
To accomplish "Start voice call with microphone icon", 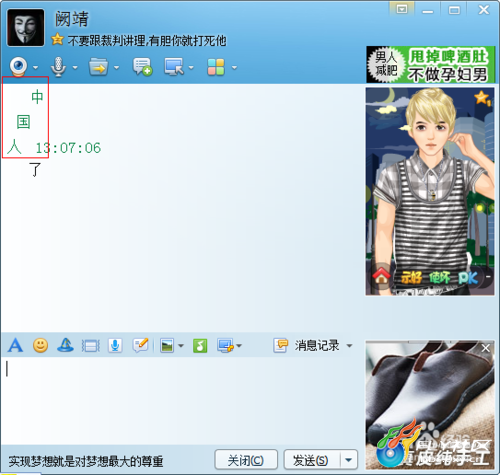I will pyautogui.click(x=59, y=67).
